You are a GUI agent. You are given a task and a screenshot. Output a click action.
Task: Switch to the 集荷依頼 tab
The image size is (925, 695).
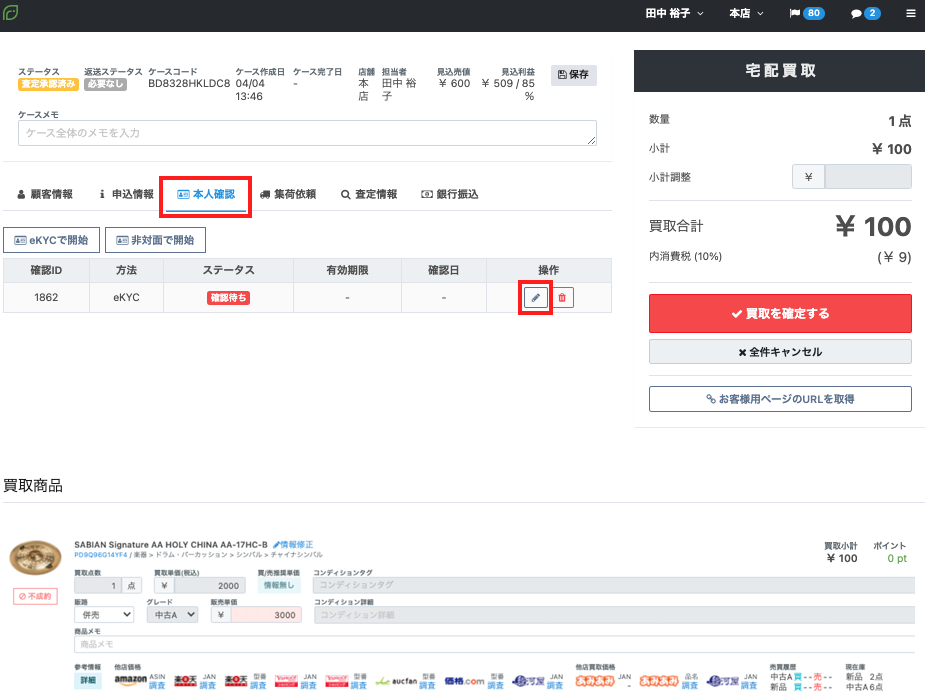(288, 194)
